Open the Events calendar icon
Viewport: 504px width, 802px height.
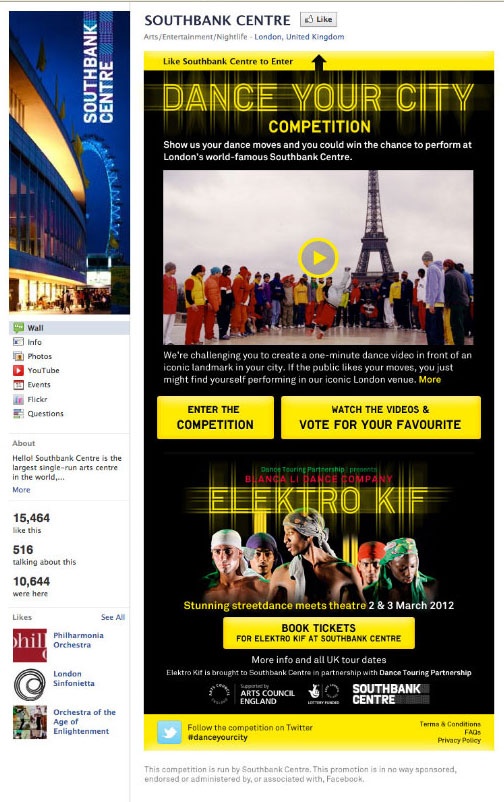[18, 385]
